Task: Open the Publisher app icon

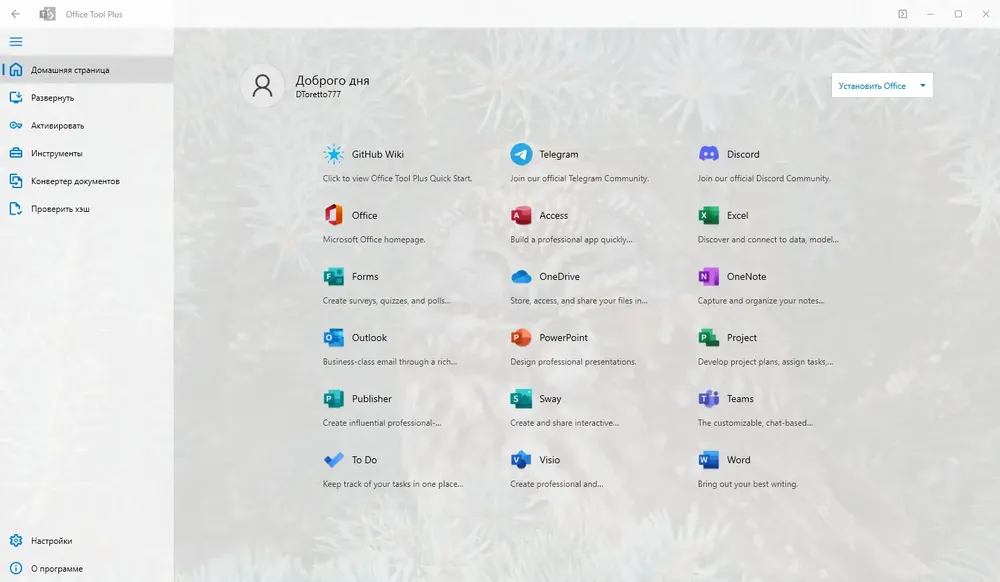Action: tap(334, 399)
